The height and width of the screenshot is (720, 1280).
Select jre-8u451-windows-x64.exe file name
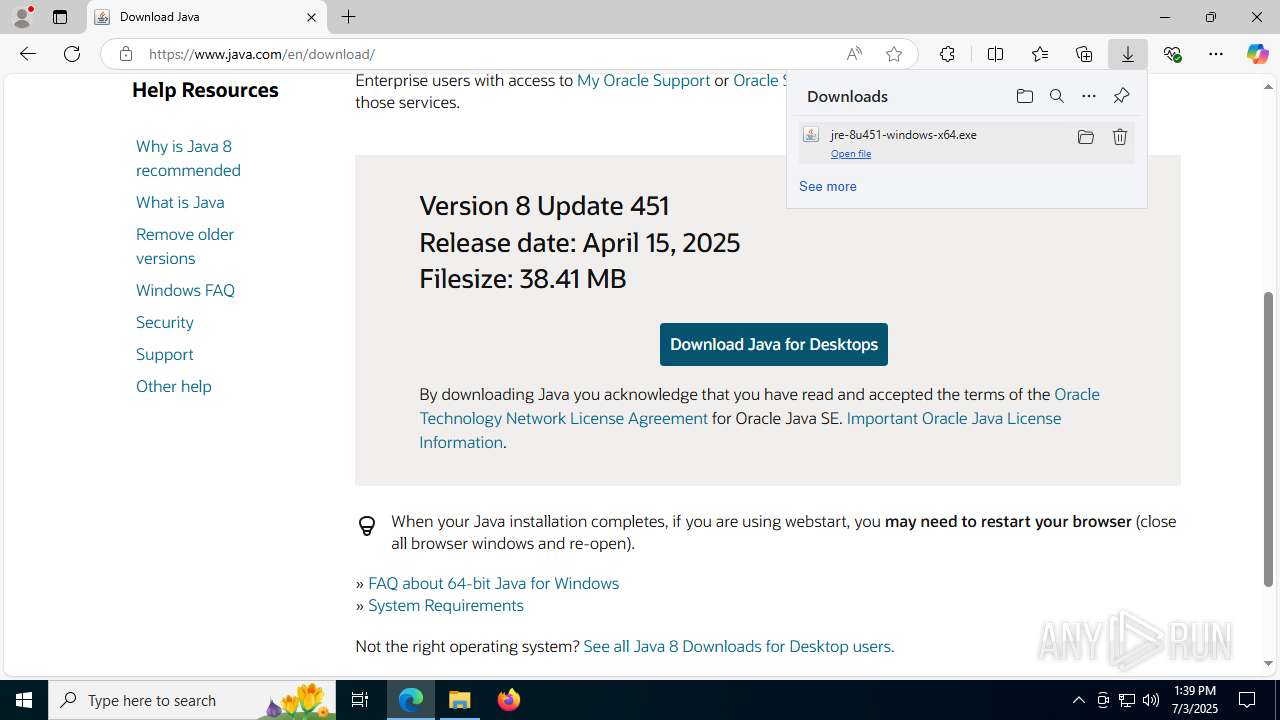pyautogui.click(x=904, y=134)
